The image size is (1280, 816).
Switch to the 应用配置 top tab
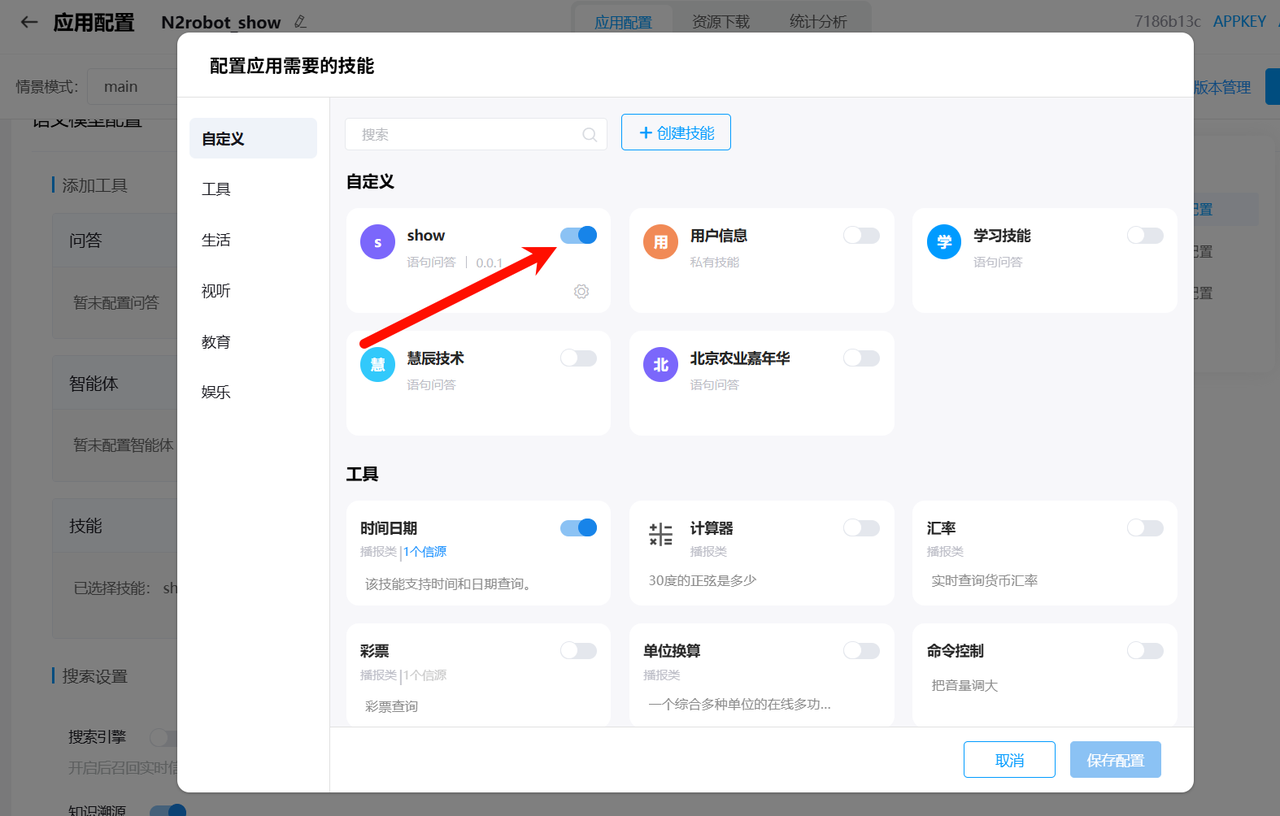tap(623, 22)
